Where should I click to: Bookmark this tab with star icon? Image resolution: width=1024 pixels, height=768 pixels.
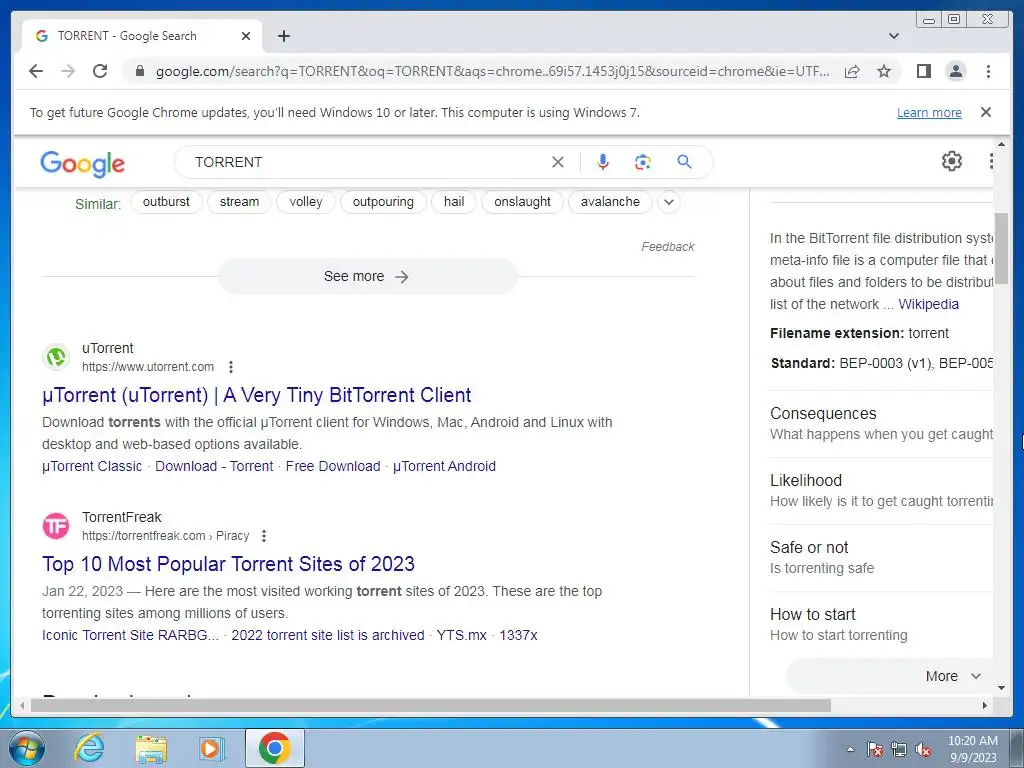[884, 71]
